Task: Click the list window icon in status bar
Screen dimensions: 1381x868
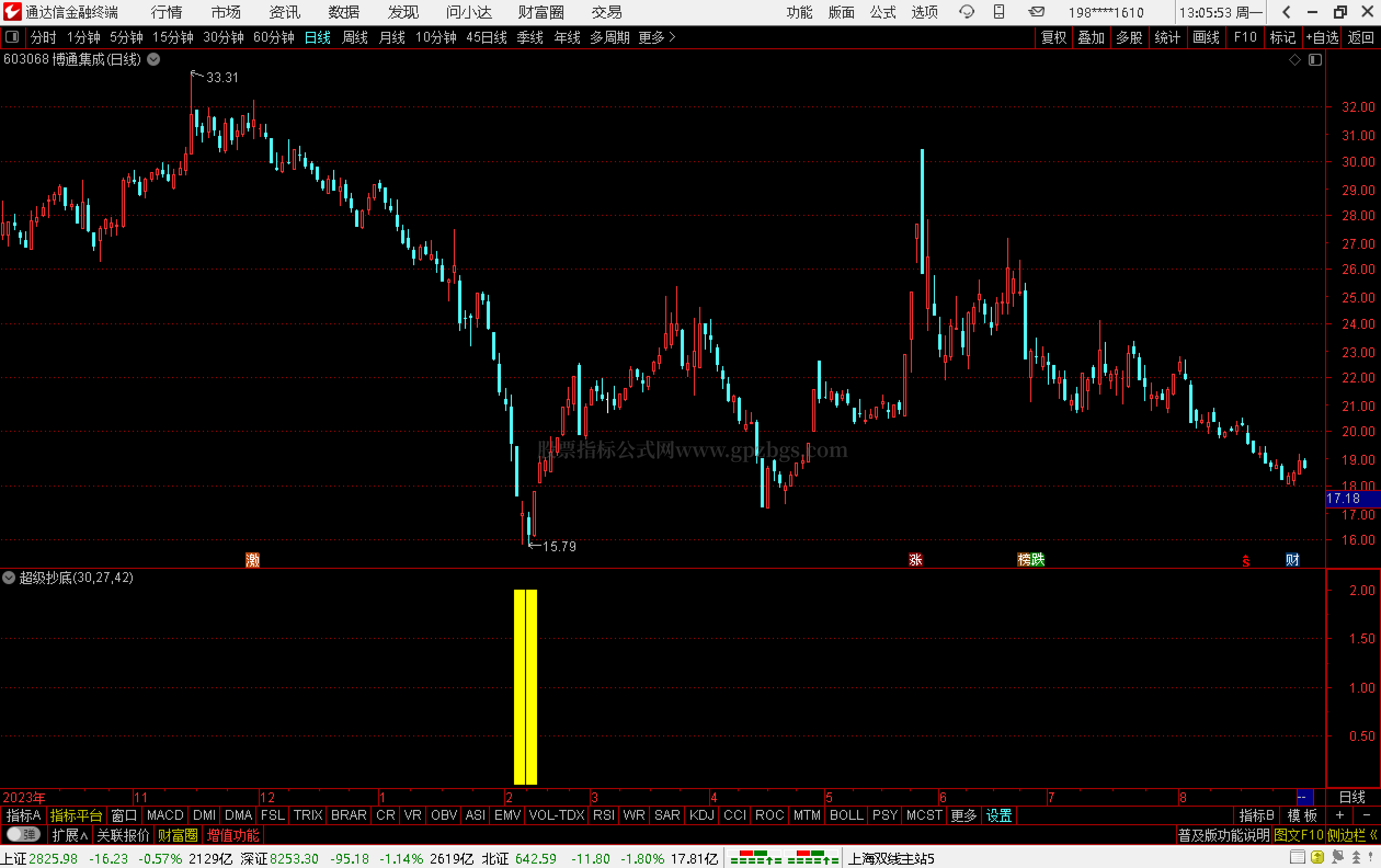Action: tap(1297, 857)
